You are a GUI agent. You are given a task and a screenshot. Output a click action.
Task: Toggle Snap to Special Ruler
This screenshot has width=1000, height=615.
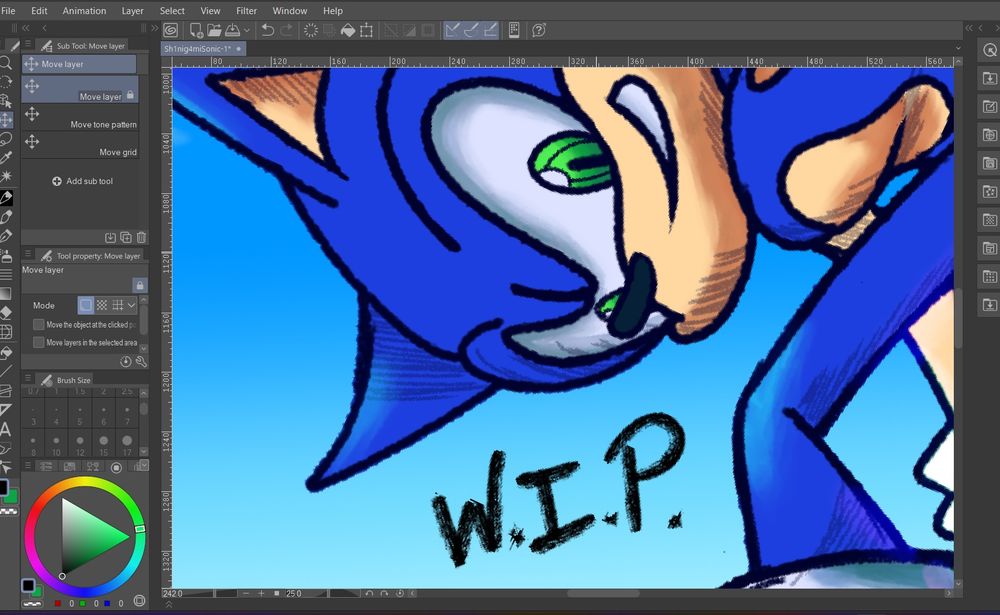[471, 30]
